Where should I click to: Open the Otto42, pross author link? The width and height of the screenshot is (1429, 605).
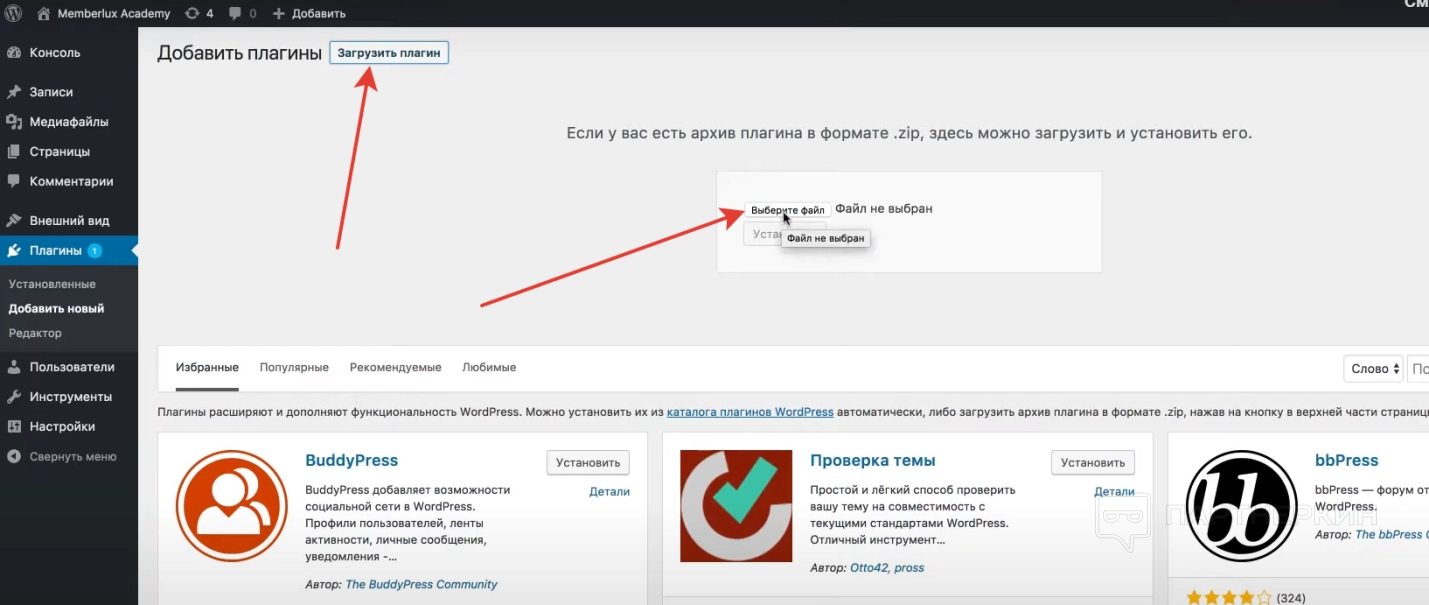pyautogui.click(x=887, y=567)
